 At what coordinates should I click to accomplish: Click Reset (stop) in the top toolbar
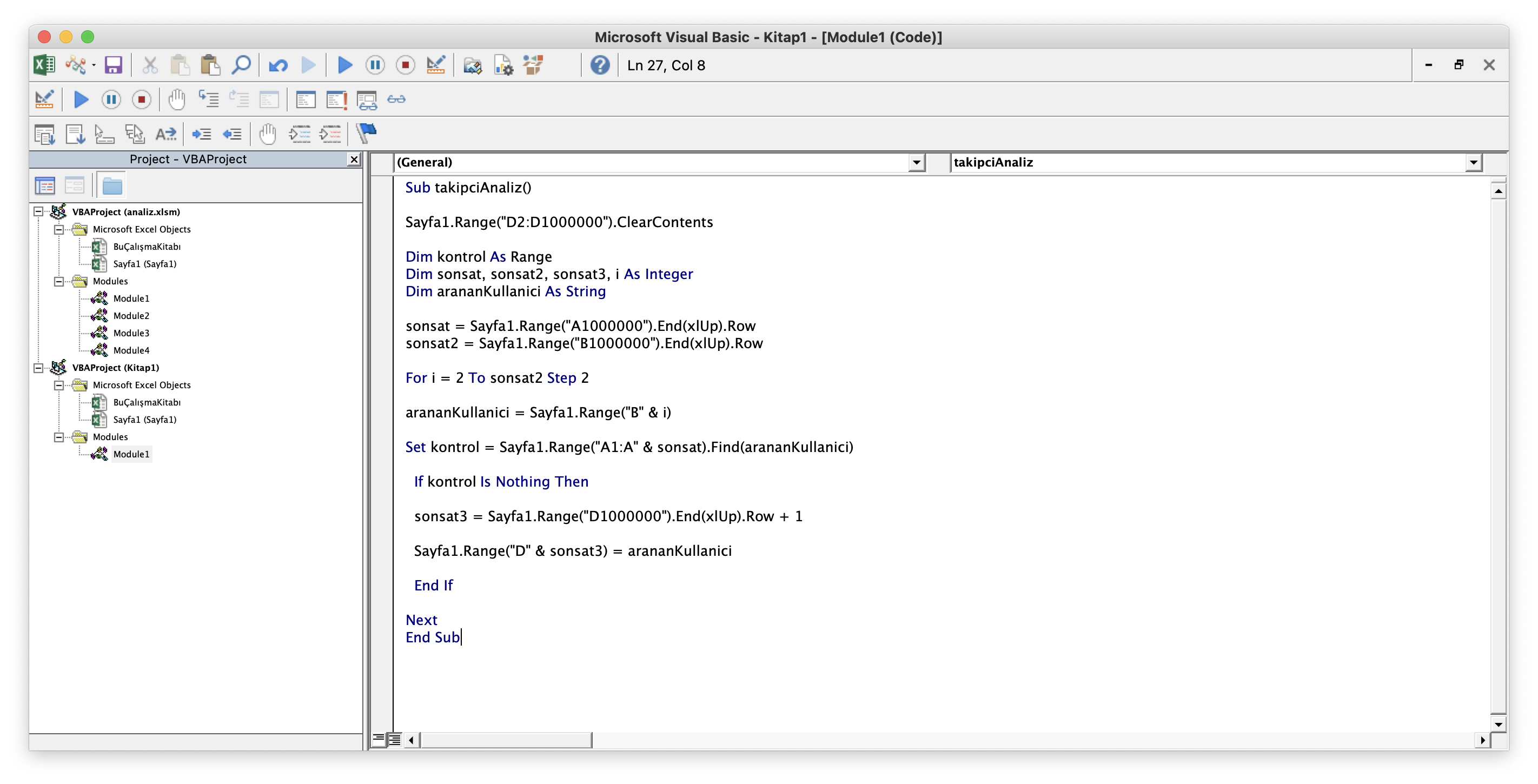[x=406, y=65]
